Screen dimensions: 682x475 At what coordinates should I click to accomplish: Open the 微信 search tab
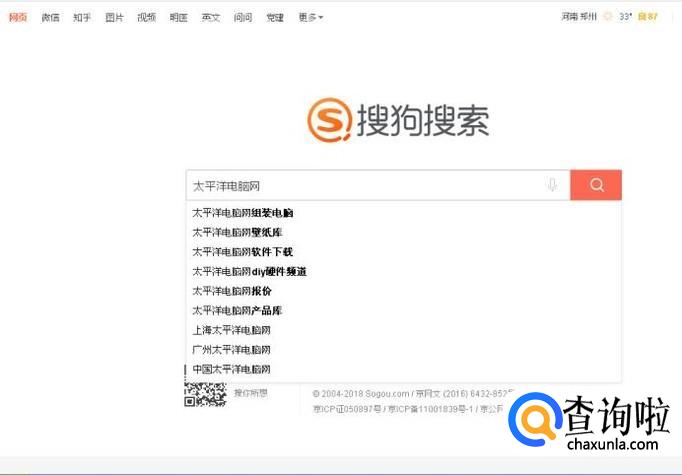[x=50, y=17]
